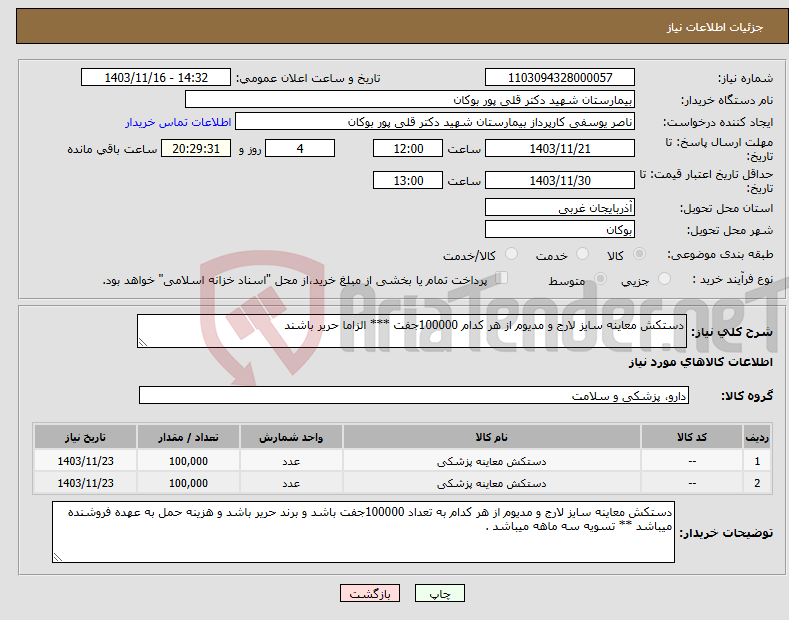Click row 2 quantity 100,000

(188, 483)
